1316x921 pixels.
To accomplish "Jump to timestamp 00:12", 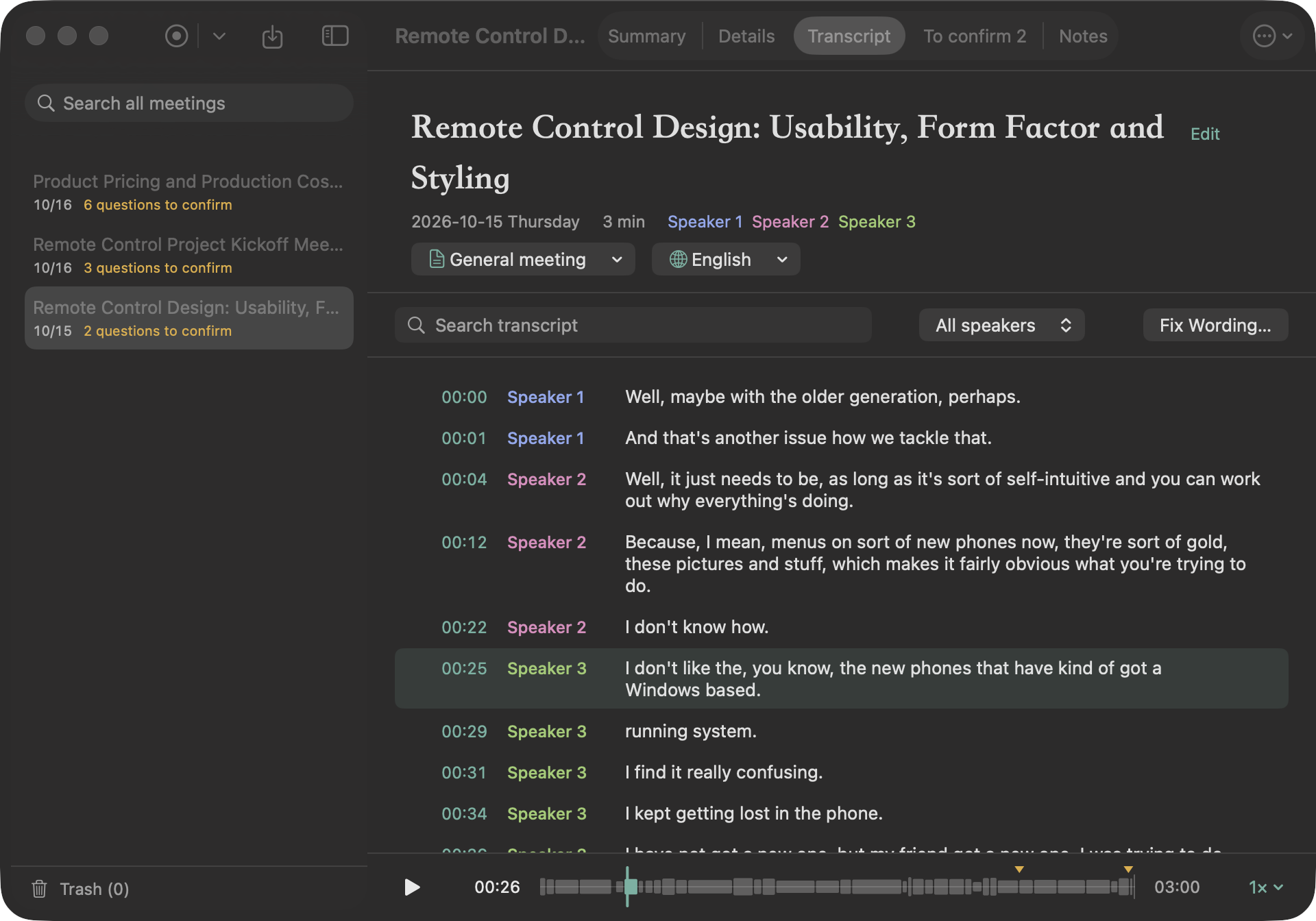I will pos(464,542).
